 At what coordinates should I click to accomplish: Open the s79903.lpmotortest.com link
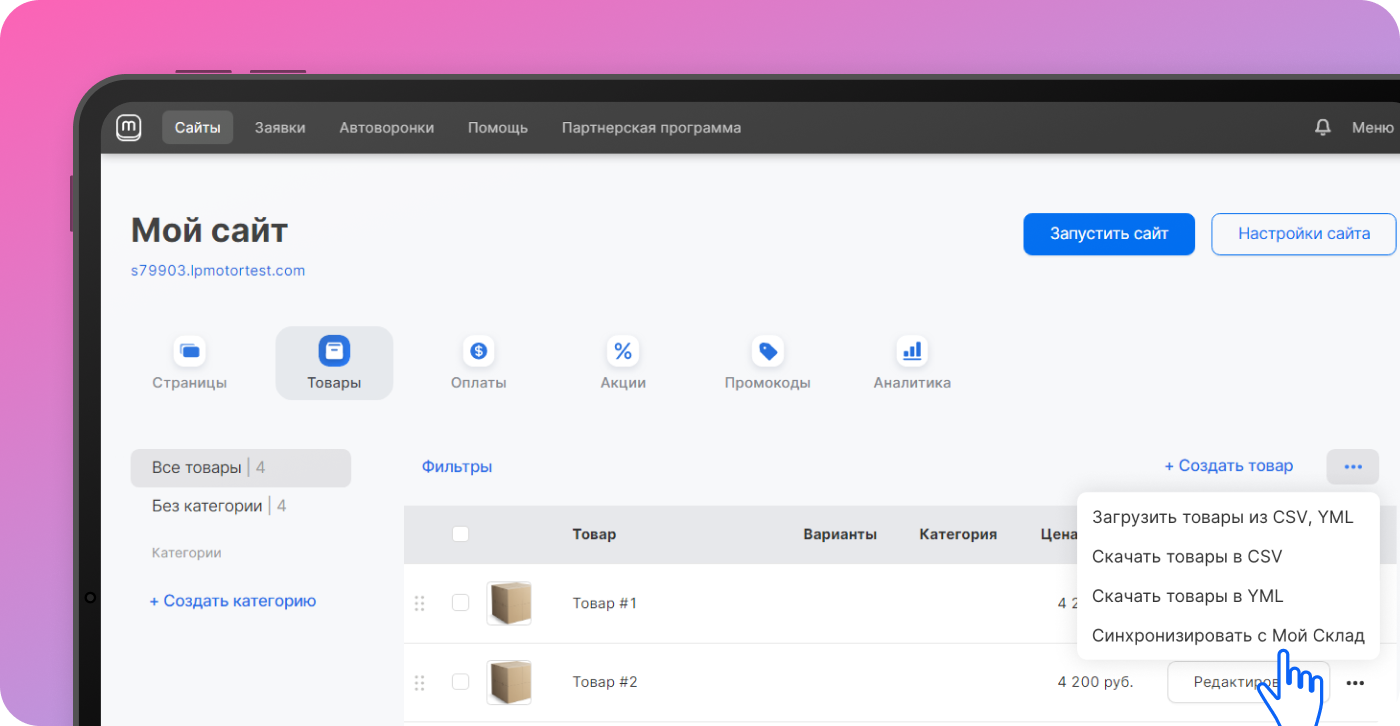point(218,271)
